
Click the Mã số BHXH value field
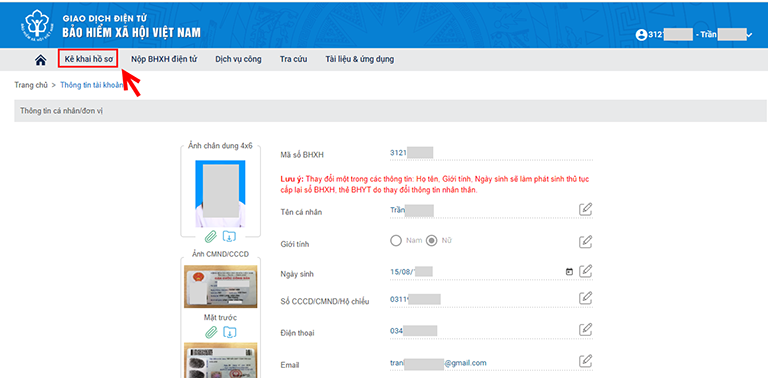491,153
